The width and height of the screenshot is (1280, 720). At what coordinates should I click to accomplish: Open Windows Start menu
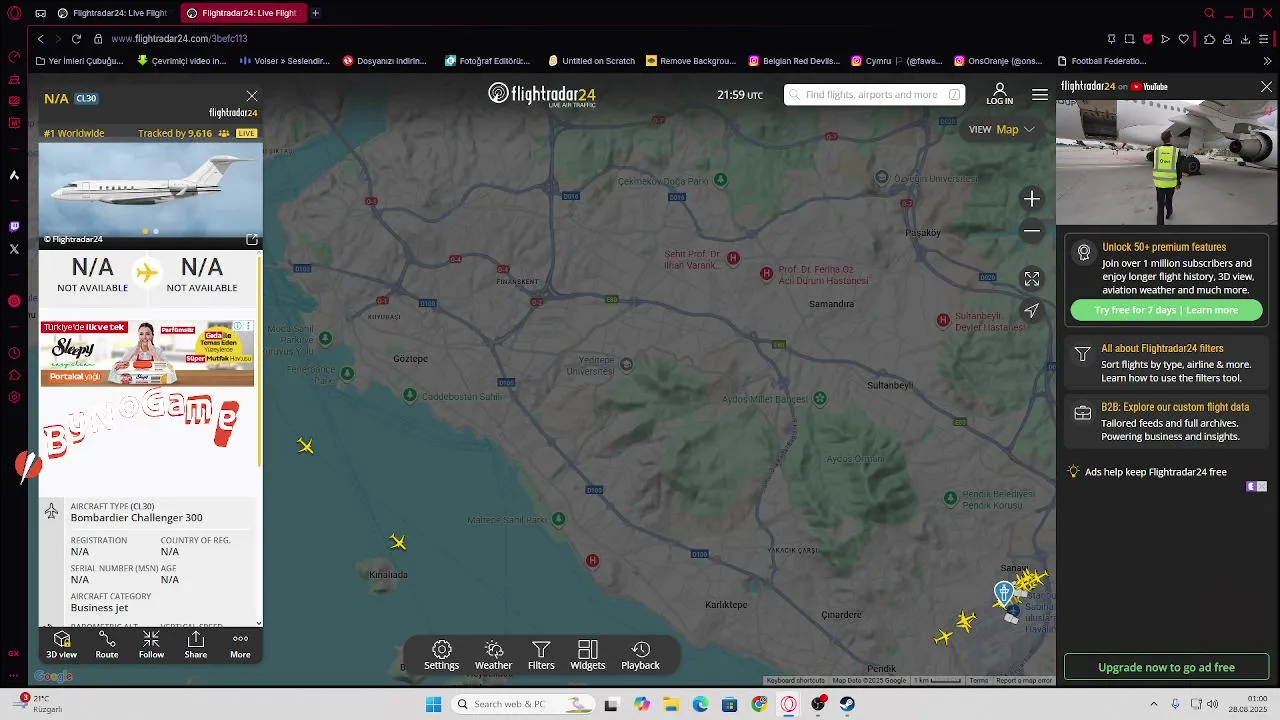click(433, 704)
